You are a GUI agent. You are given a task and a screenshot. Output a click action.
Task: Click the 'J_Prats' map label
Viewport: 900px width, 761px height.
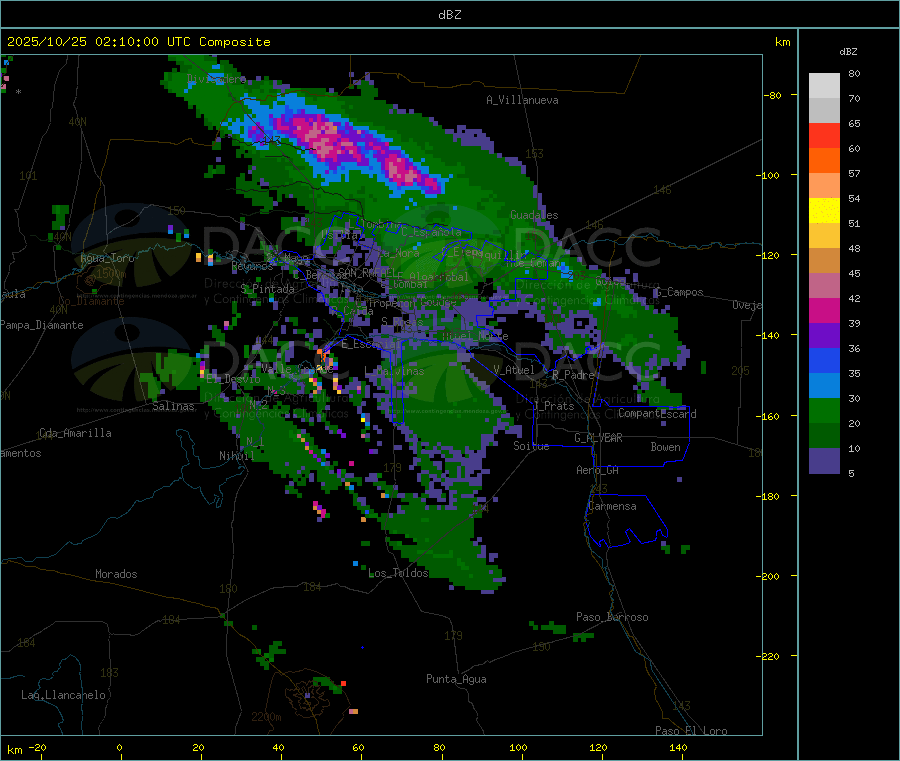(554, 406)
